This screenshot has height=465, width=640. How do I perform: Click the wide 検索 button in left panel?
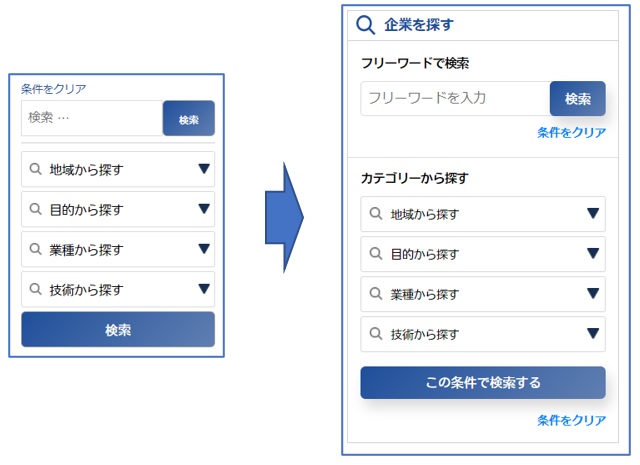(118, 329)
